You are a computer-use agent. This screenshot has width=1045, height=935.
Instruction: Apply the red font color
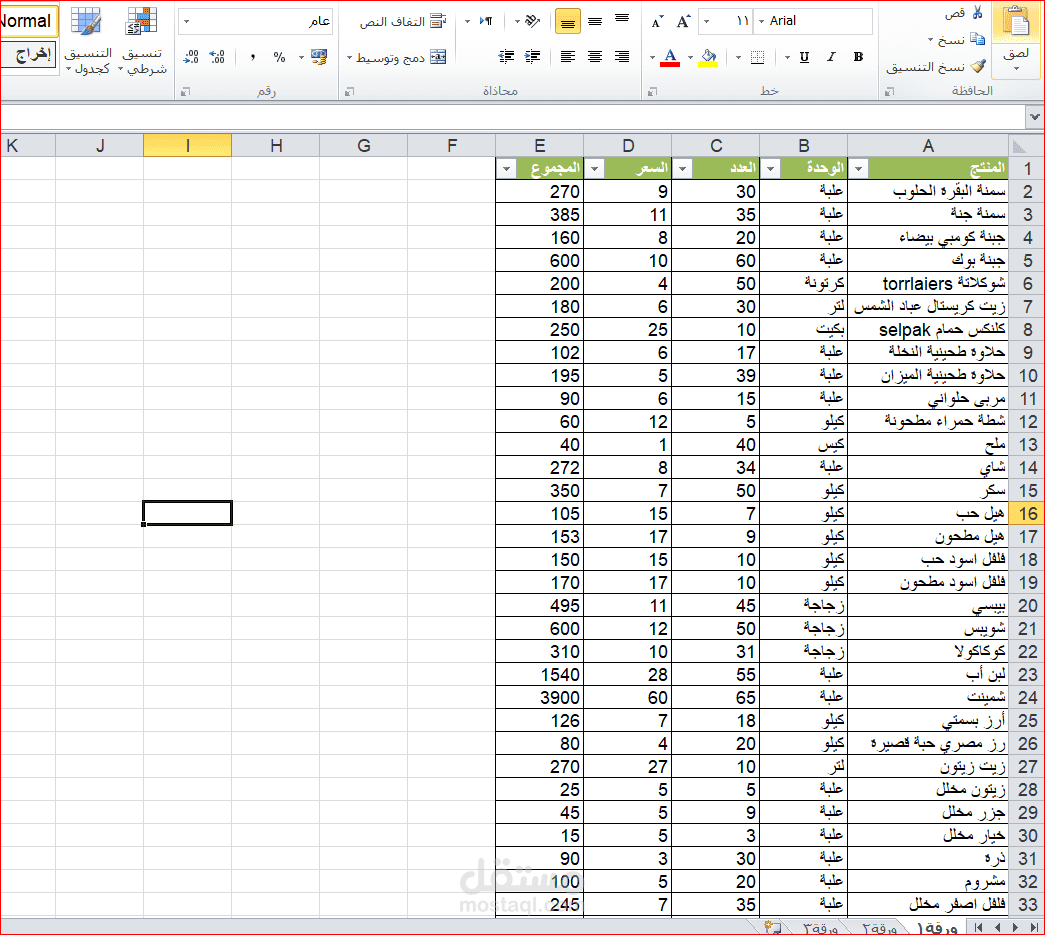click(x=670, y=58)
